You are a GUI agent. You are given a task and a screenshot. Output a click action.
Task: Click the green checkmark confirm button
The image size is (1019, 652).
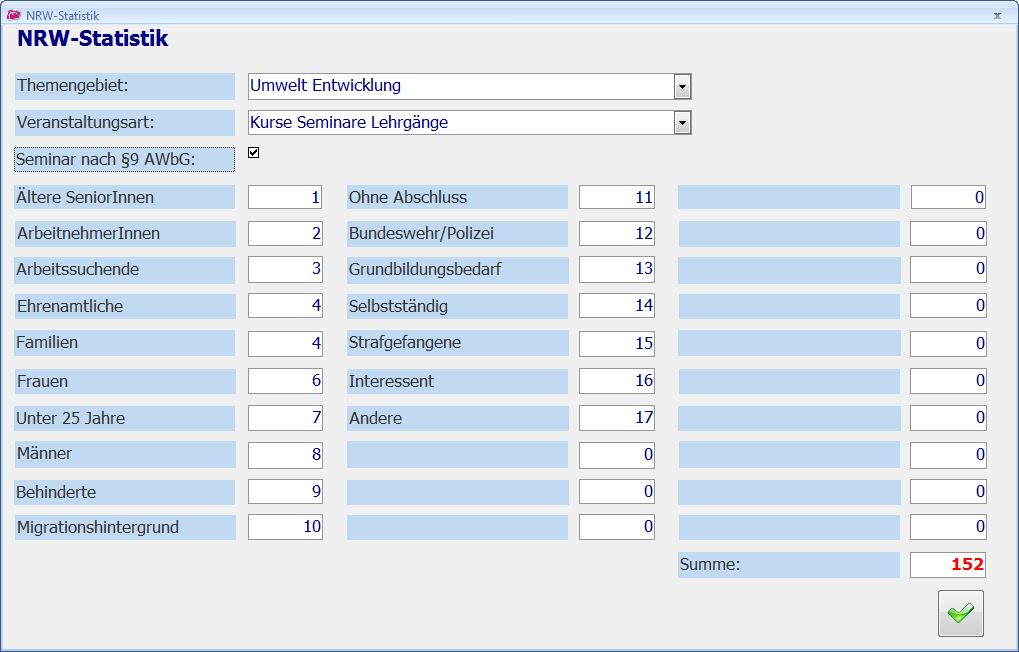[960, 613]
